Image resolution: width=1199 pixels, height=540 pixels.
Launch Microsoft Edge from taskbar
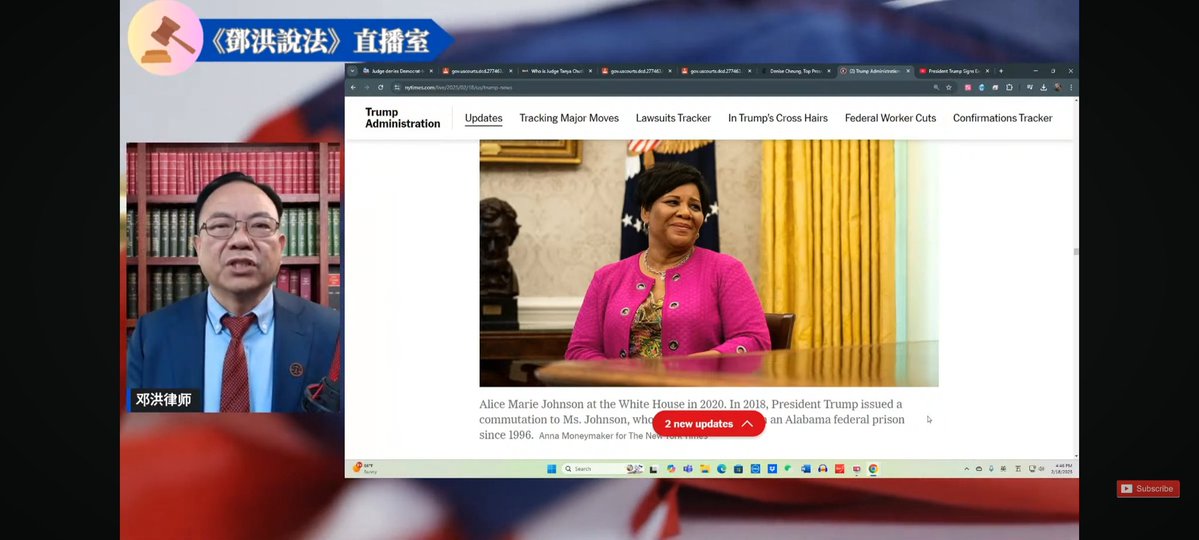722,469
